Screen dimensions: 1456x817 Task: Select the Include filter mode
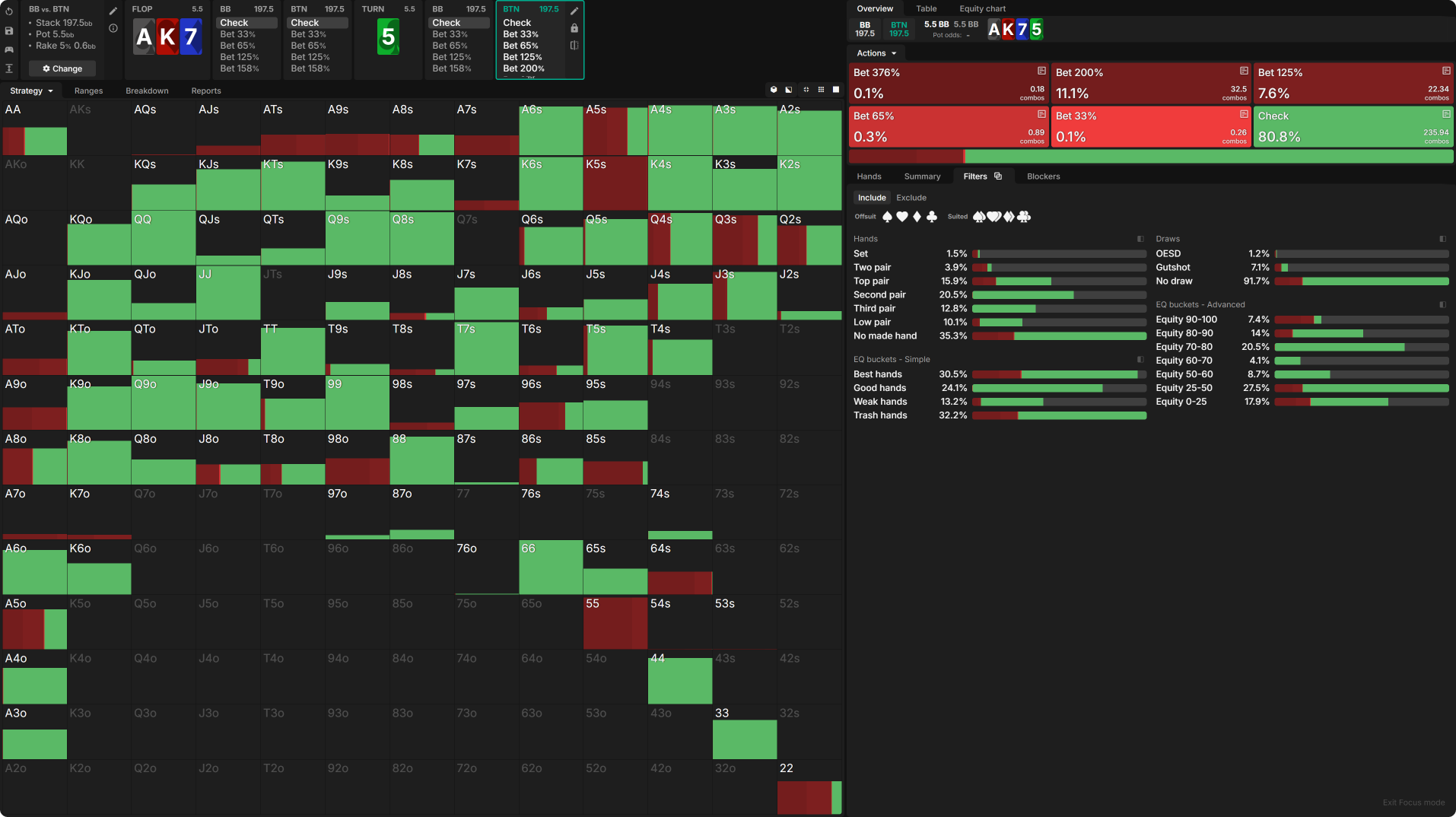click(872, 198)
